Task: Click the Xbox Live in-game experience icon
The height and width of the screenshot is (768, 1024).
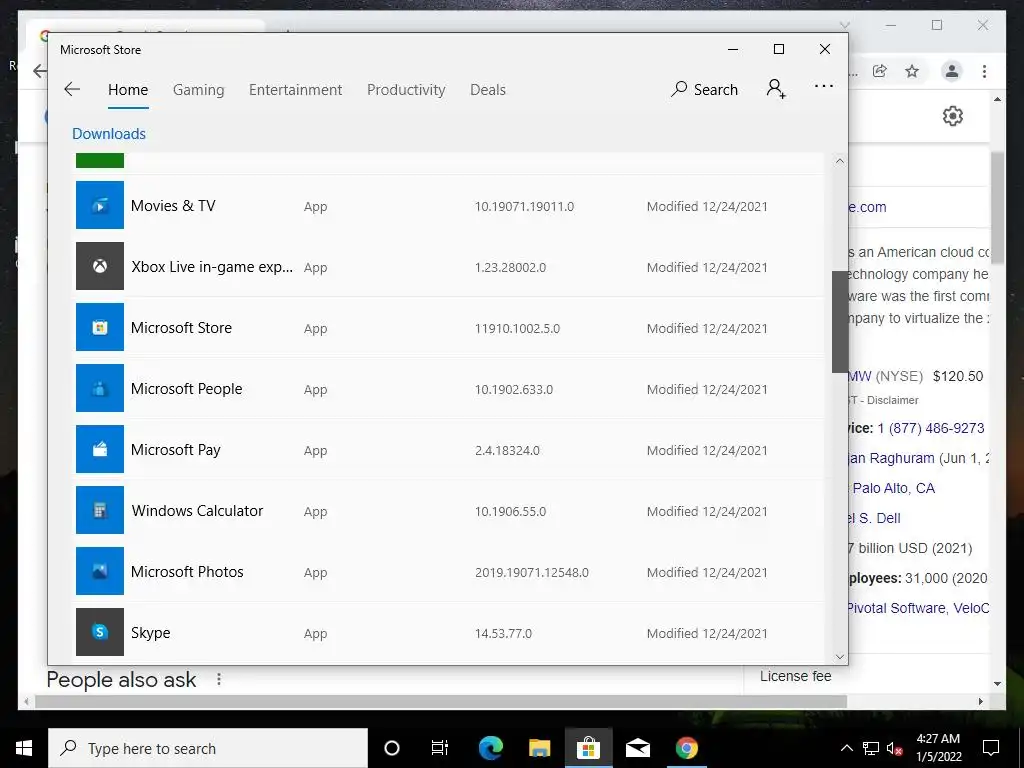Action: tap(99, 266)
